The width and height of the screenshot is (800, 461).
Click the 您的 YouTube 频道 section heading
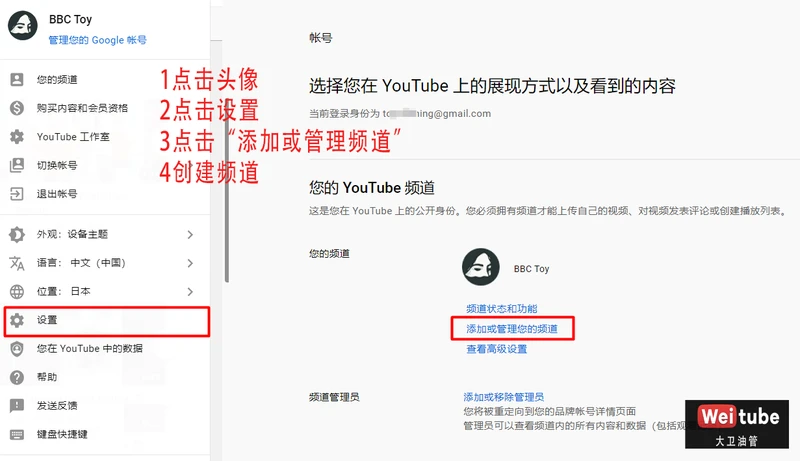(x=371, y=188)
